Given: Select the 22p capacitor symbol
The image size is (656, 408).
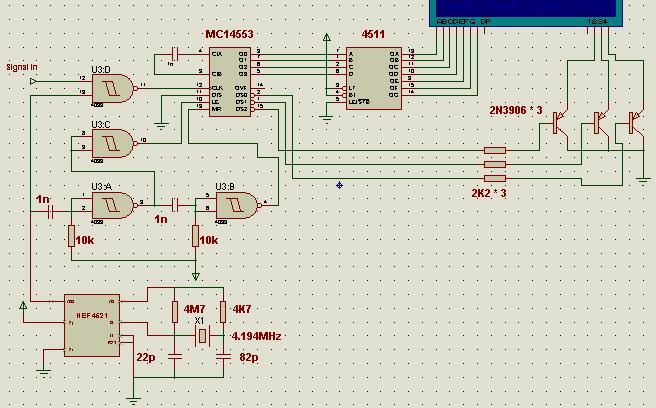Looking at the screenshot, I should (x=175, y=357).
